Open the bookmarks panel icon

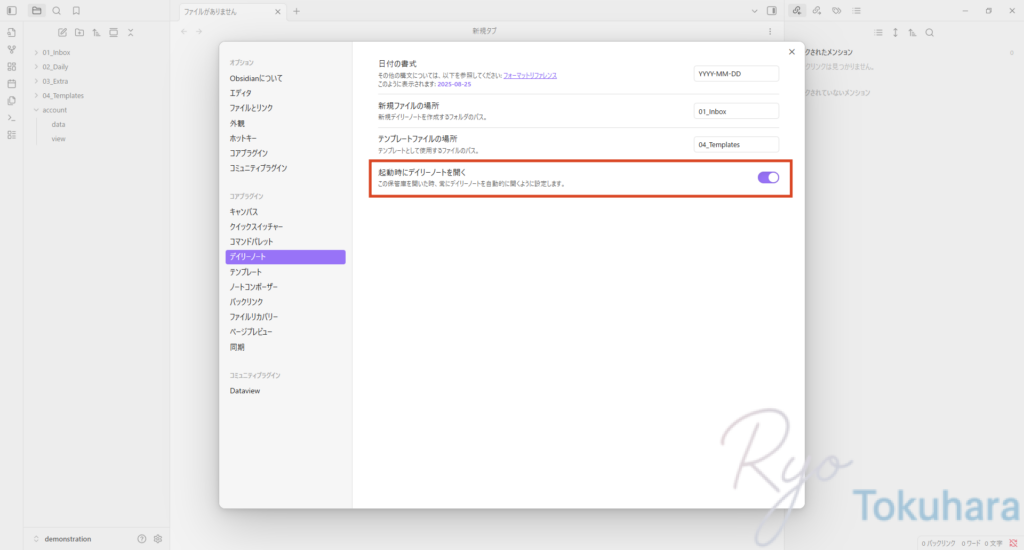click(75, 10)
